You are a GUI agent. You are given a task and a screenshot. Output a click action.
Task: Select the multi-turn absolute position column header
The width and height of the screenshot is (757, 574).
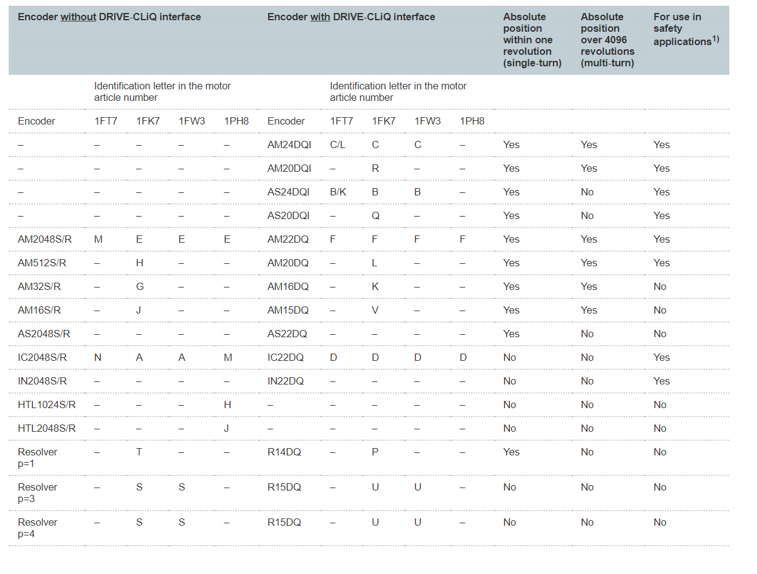point(607,40)
